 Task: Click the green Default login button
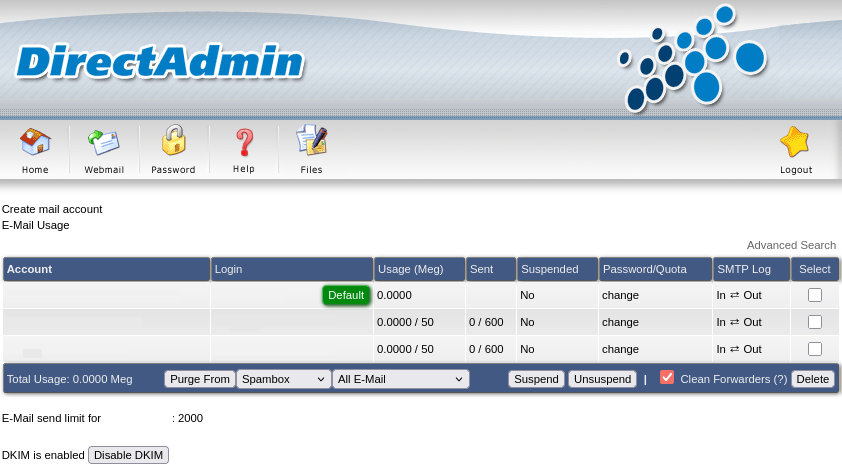[346, 295]
